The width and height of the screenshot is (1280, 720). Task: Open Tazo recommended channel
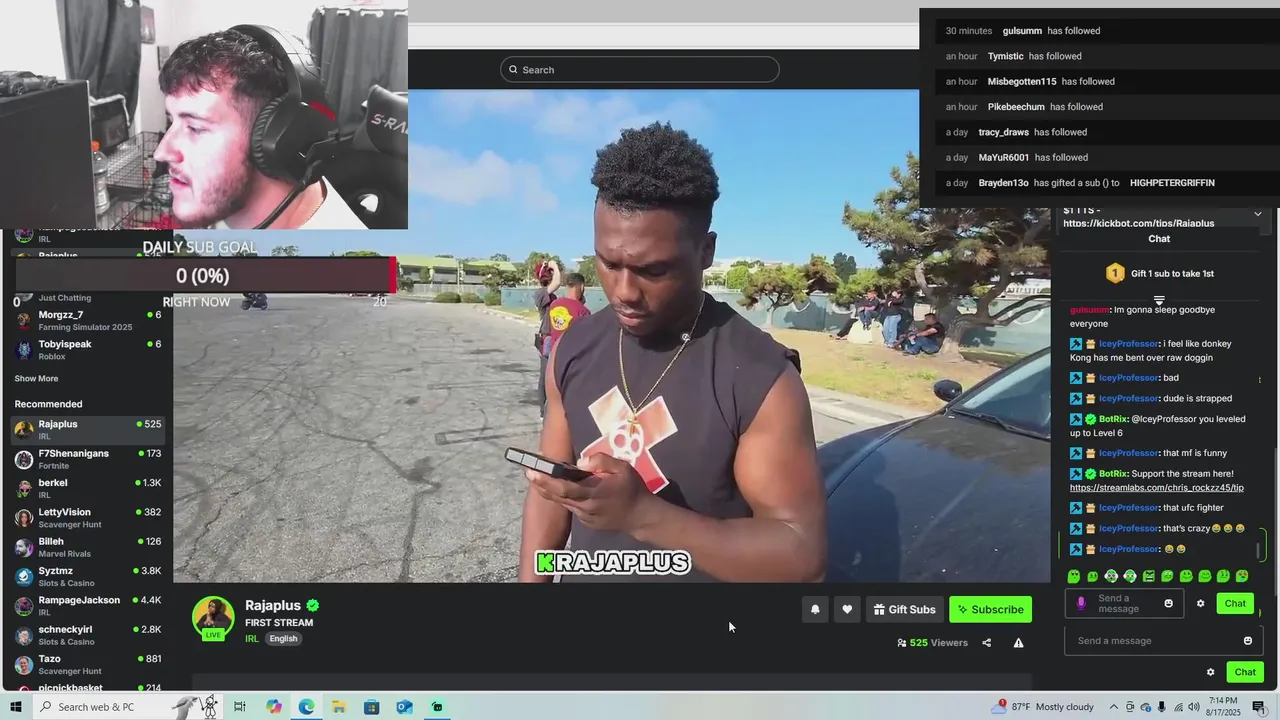88,664
